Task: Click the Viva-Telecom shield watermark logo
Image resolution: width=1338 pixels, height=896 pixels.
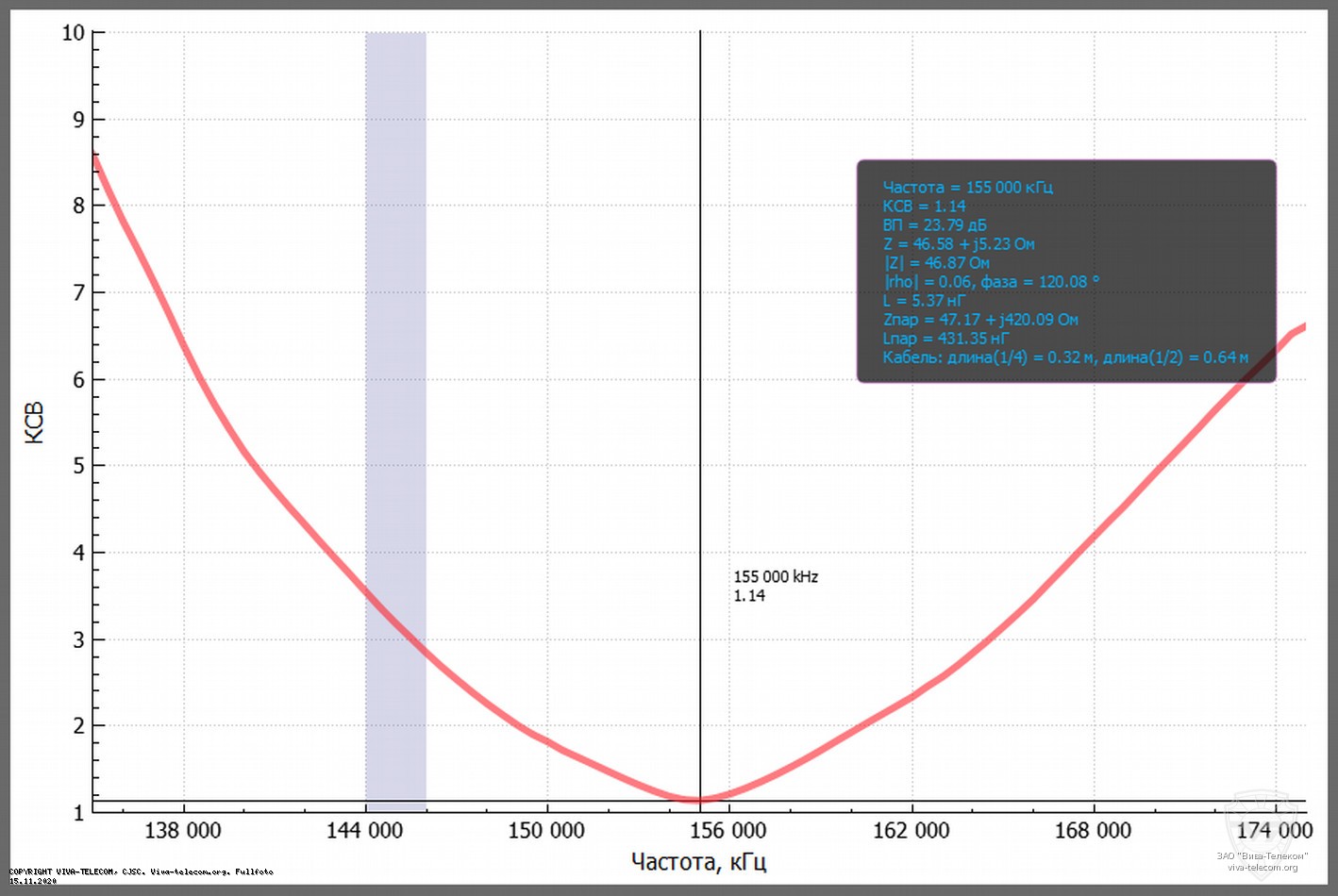Action: (x=1262, y=821)
